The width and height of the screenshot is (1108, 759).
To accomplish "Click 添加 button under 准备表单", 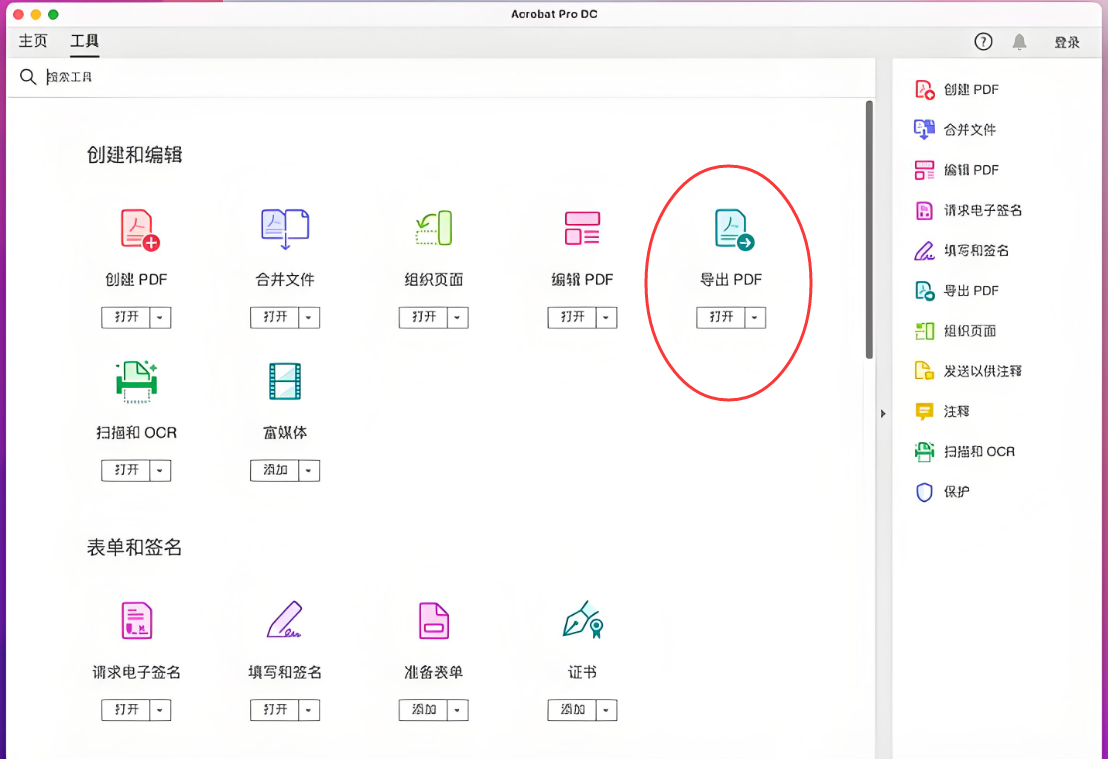I will tap(423, 710).
